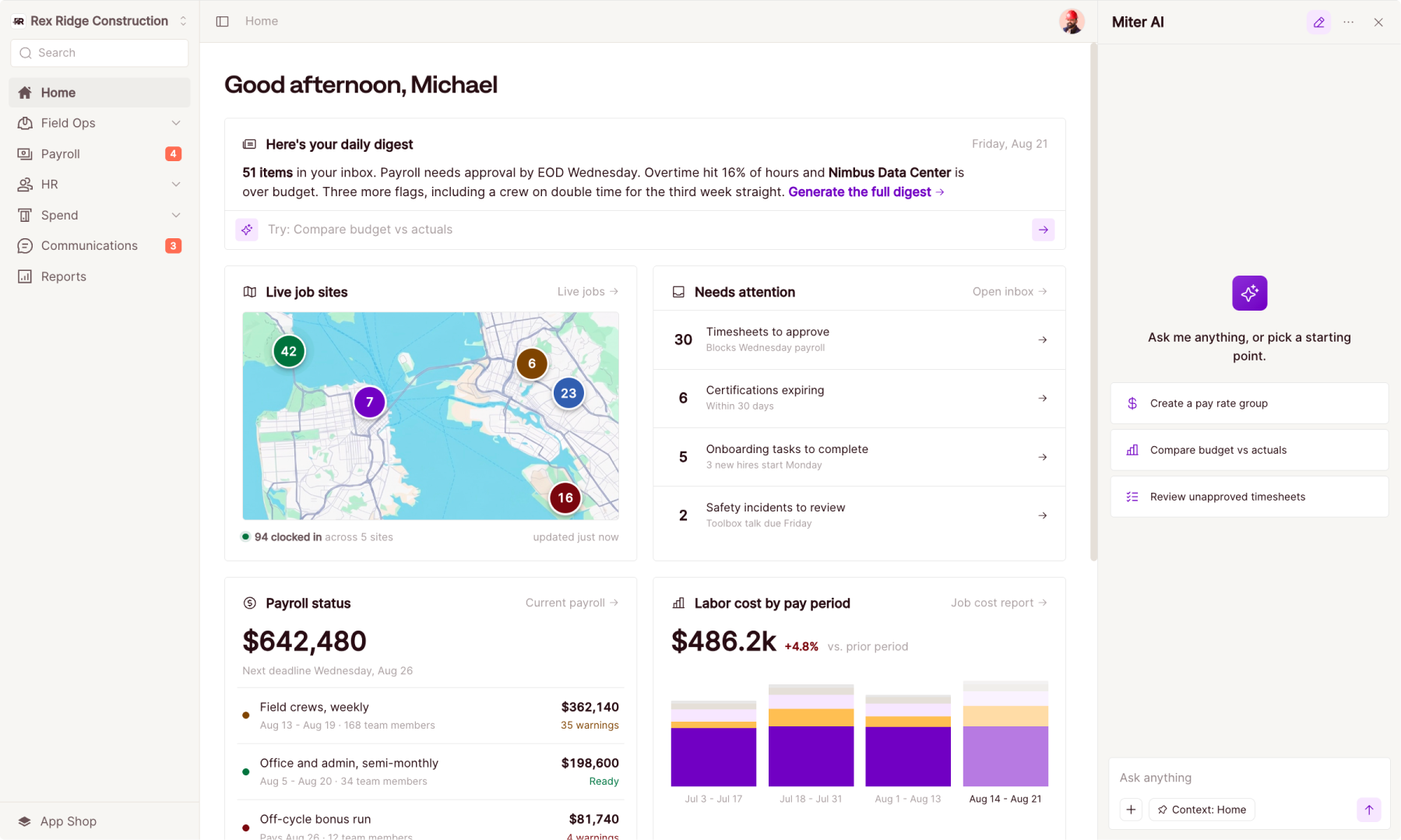Click the Aug 14 - Aug 21 bar
Image resolution: width=1401 pixels, height=840 pixels.
click(x=1005, y=734)
